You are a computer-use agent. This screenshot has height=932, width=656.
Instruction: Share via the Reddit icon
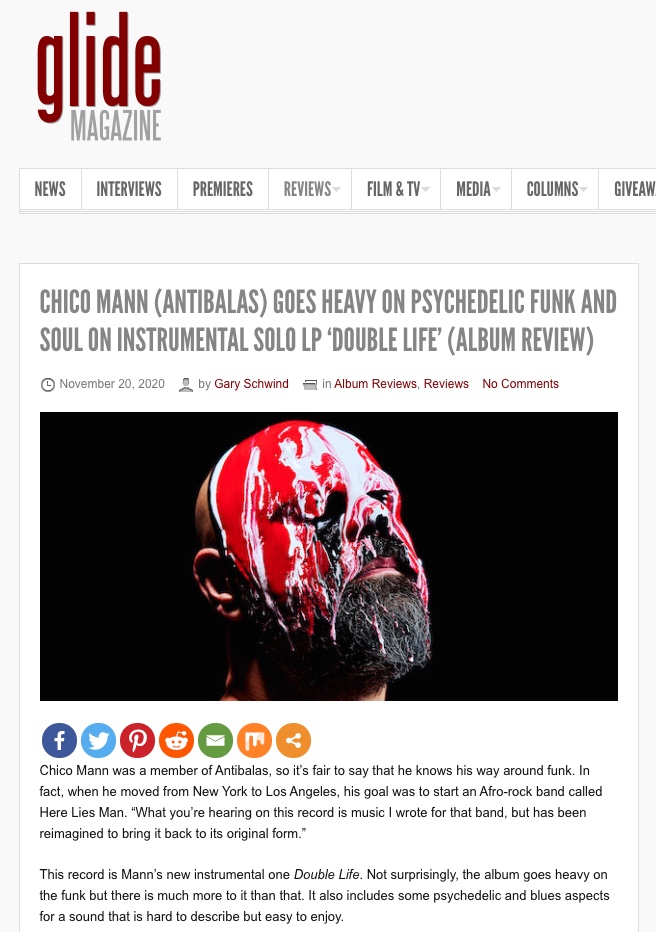pos(176,740)
